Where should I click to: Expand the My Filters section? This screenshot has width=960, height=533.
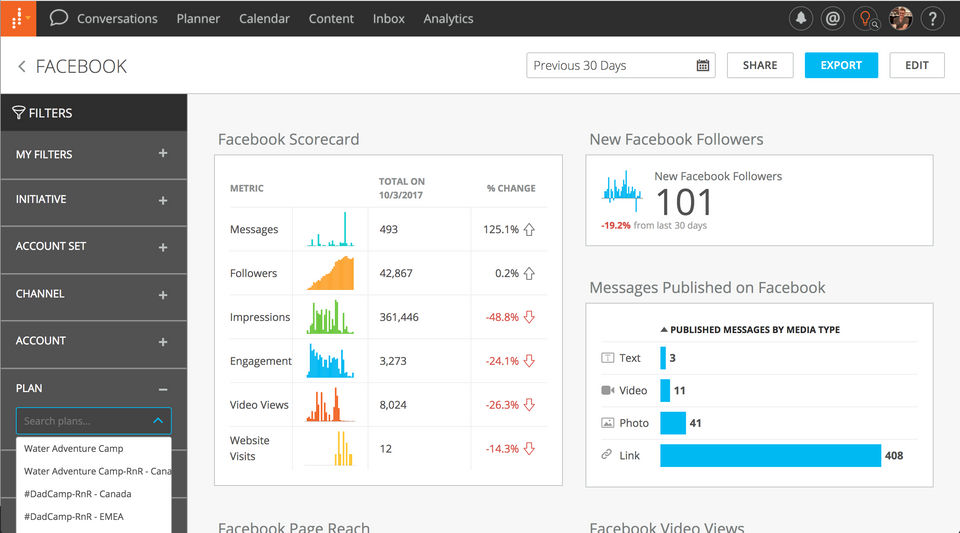[163, 153]
